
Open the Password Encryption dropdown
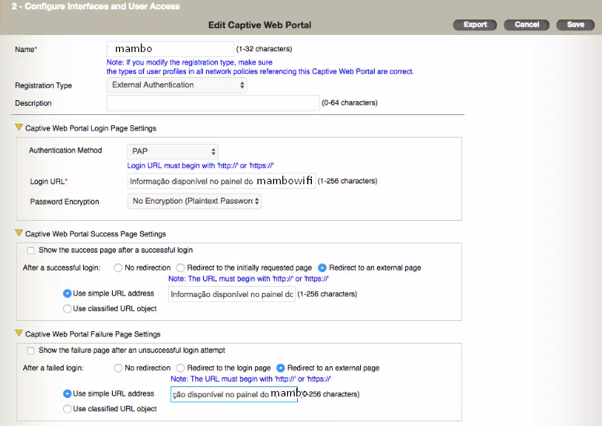195,201
